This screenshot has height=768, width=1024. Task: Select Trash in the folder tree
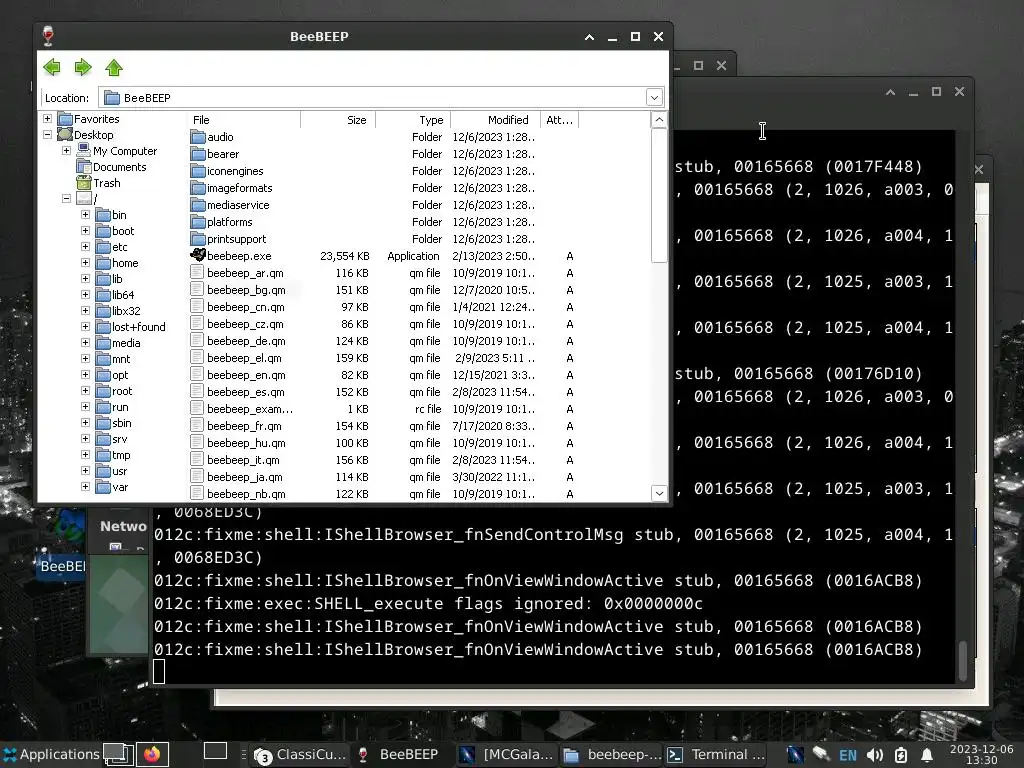[106, 183]
